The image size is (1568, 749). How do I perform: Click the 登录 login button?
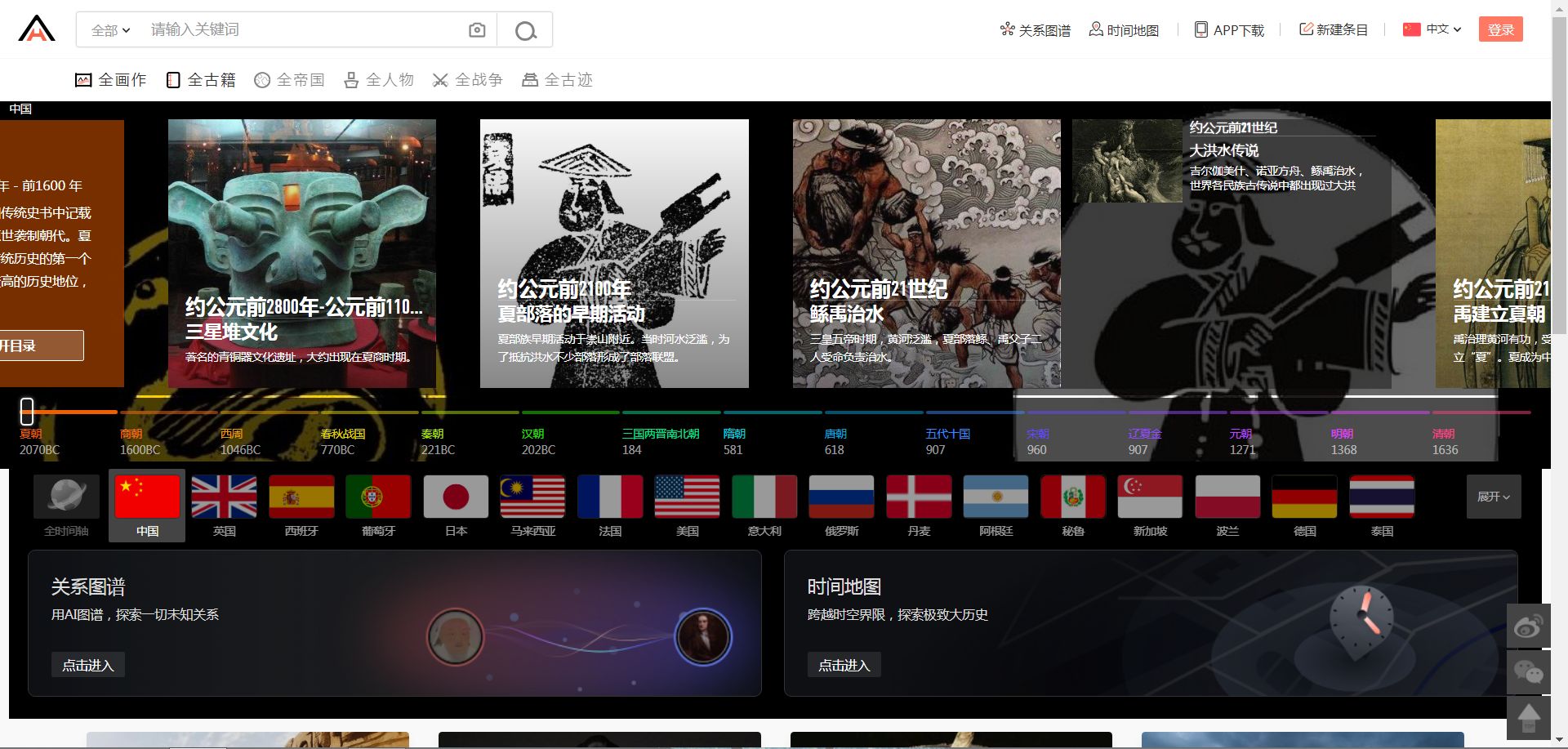(1500, 29)
